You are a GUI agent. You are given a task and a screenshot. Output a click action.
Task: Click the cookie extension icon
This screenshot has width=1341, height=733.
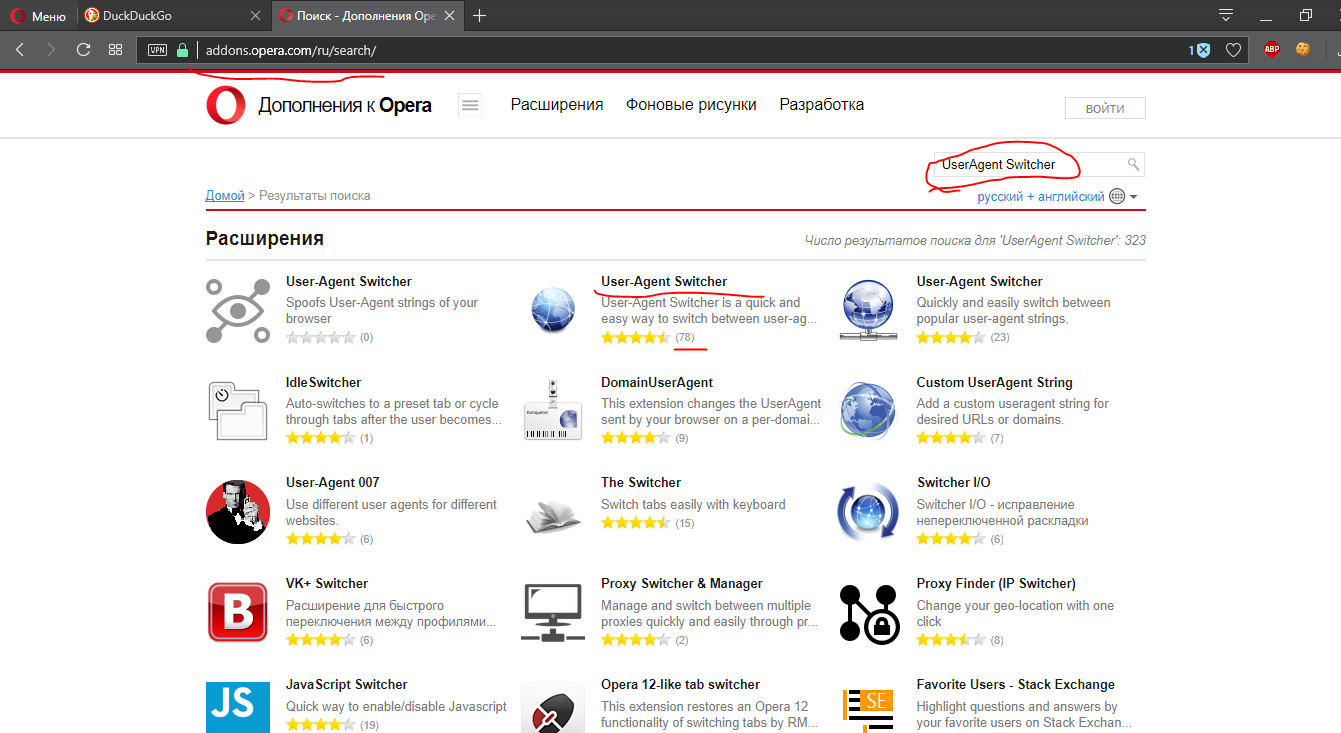pos(1302,49)
